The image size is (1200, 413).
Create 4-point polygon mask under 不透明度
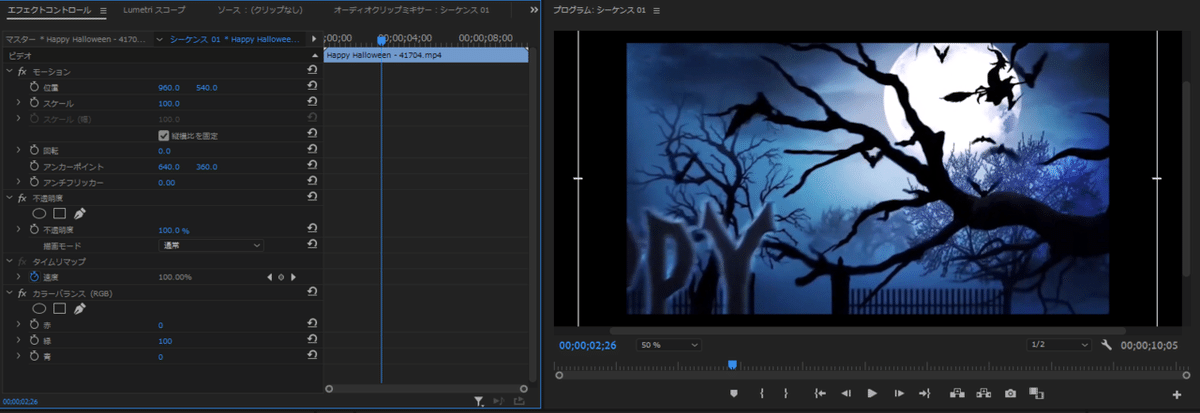point(59,213)
